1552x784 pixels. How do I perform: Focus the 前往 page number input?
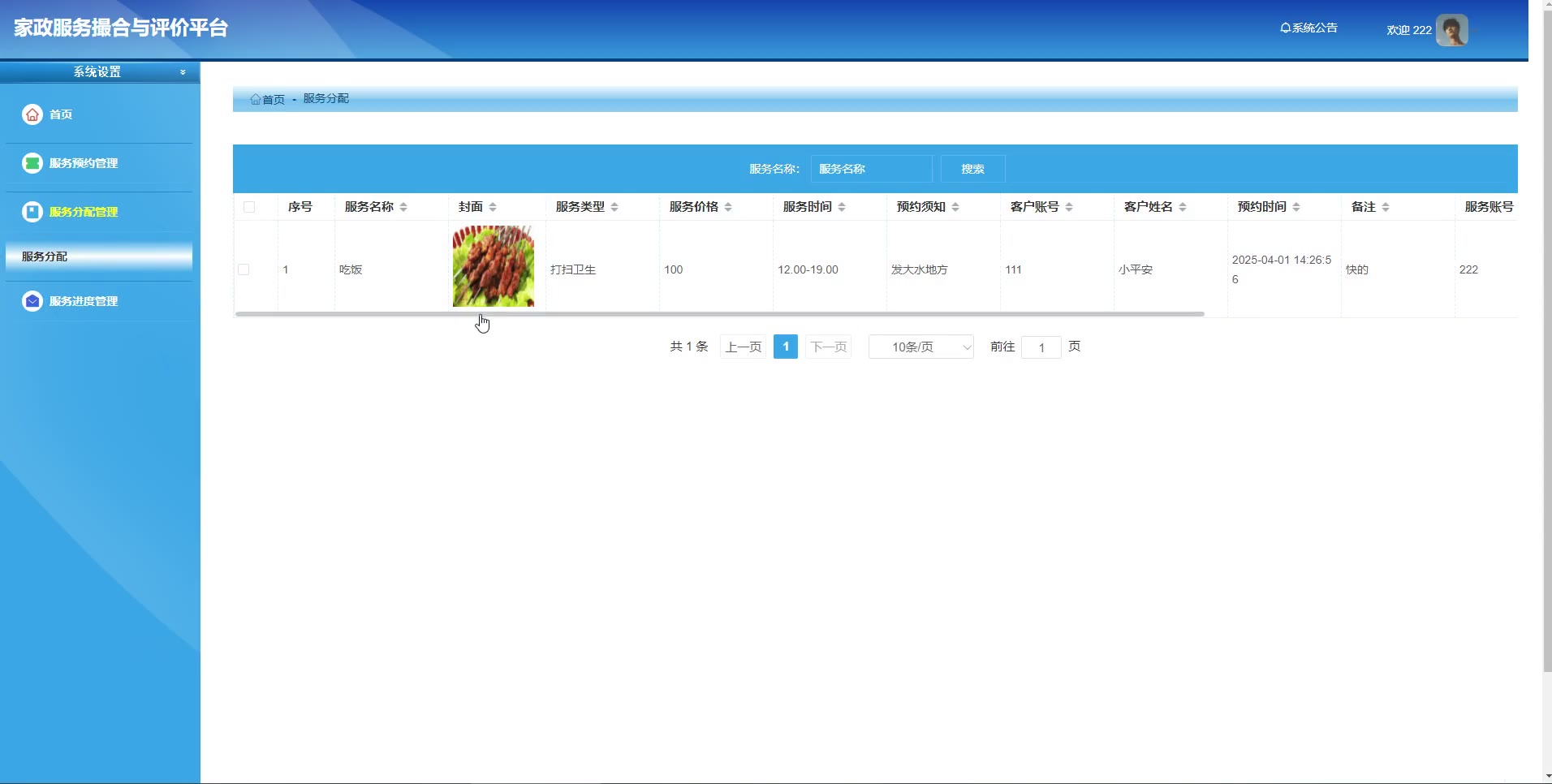point(1041,347)
